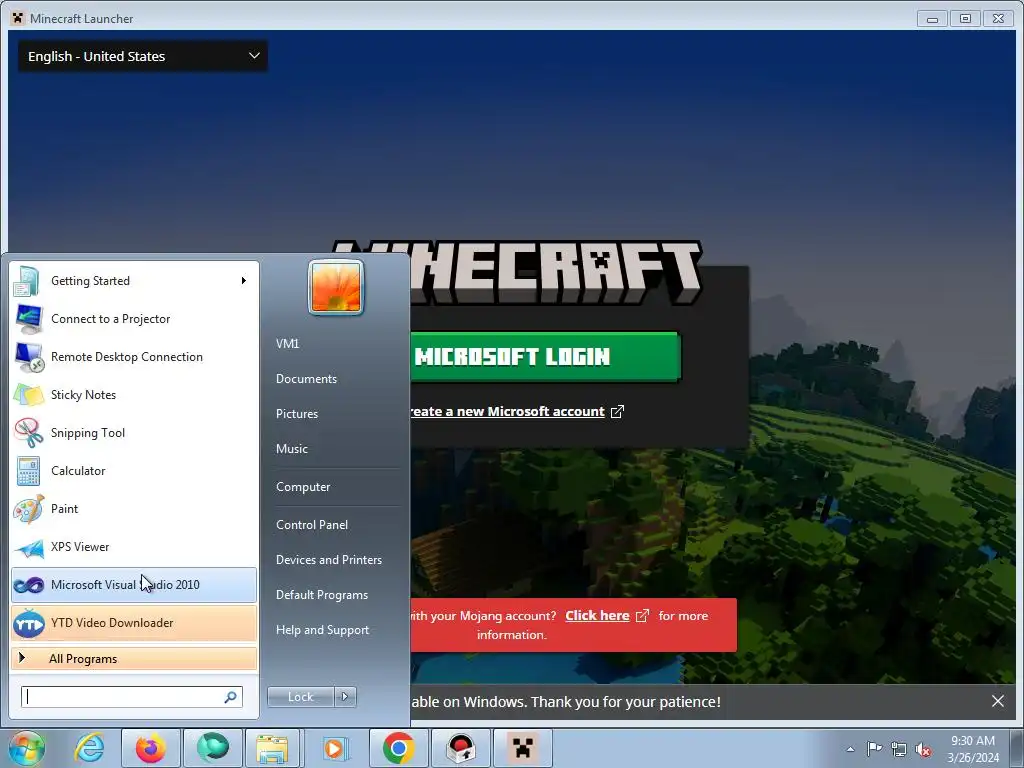Open Control Panel from Start menu
This screenshot has height=768, width=1024.
click(x=312, y=525)
